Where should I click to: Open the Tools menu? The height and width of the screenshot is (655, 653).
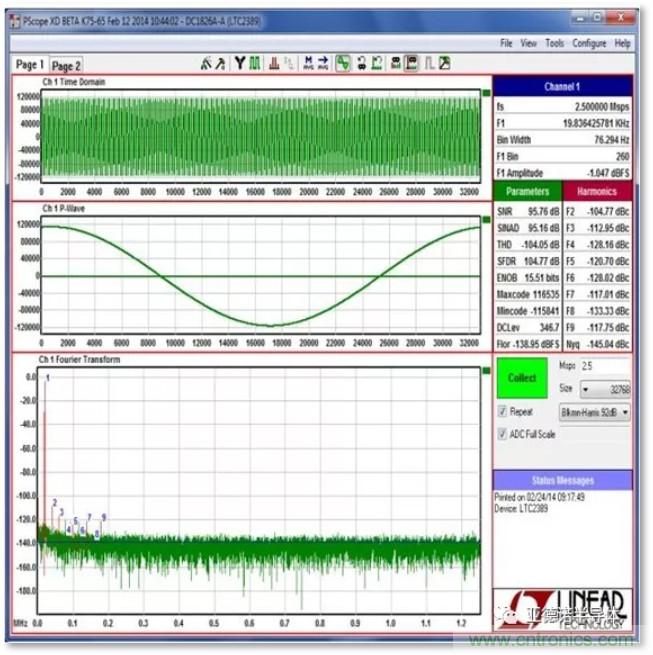(x=554, y=43)
